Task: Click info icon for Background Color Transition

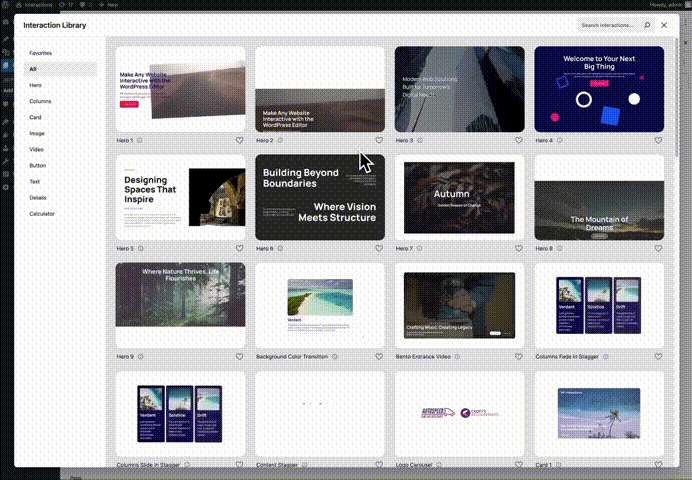Action: click(334, 356)
